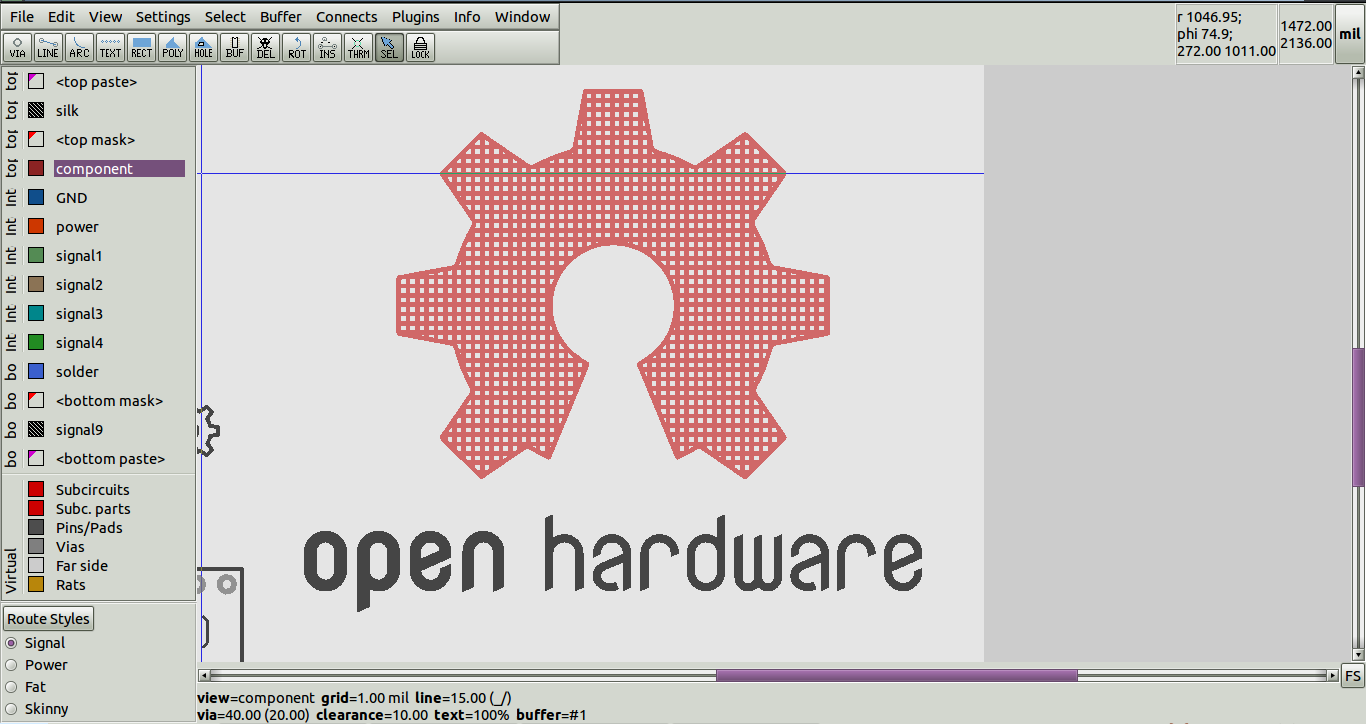Open the Connects menu
This screenshot has width=1366, height=724.
pos(346,16)
